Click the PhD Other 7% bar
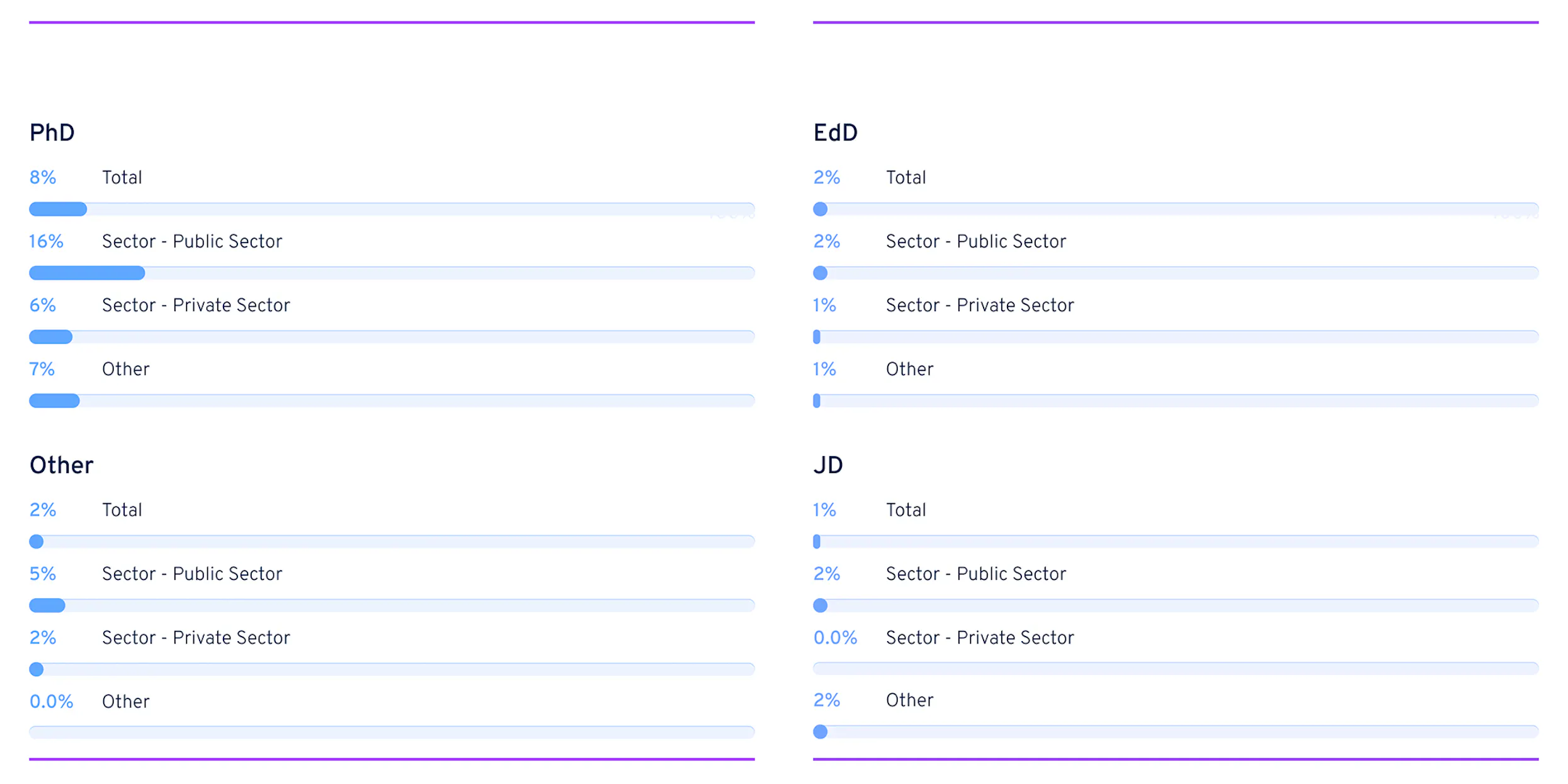Image resolution: width=1568 pixels, height=784 pixels. pyautogui.click(x=392, y=401)
